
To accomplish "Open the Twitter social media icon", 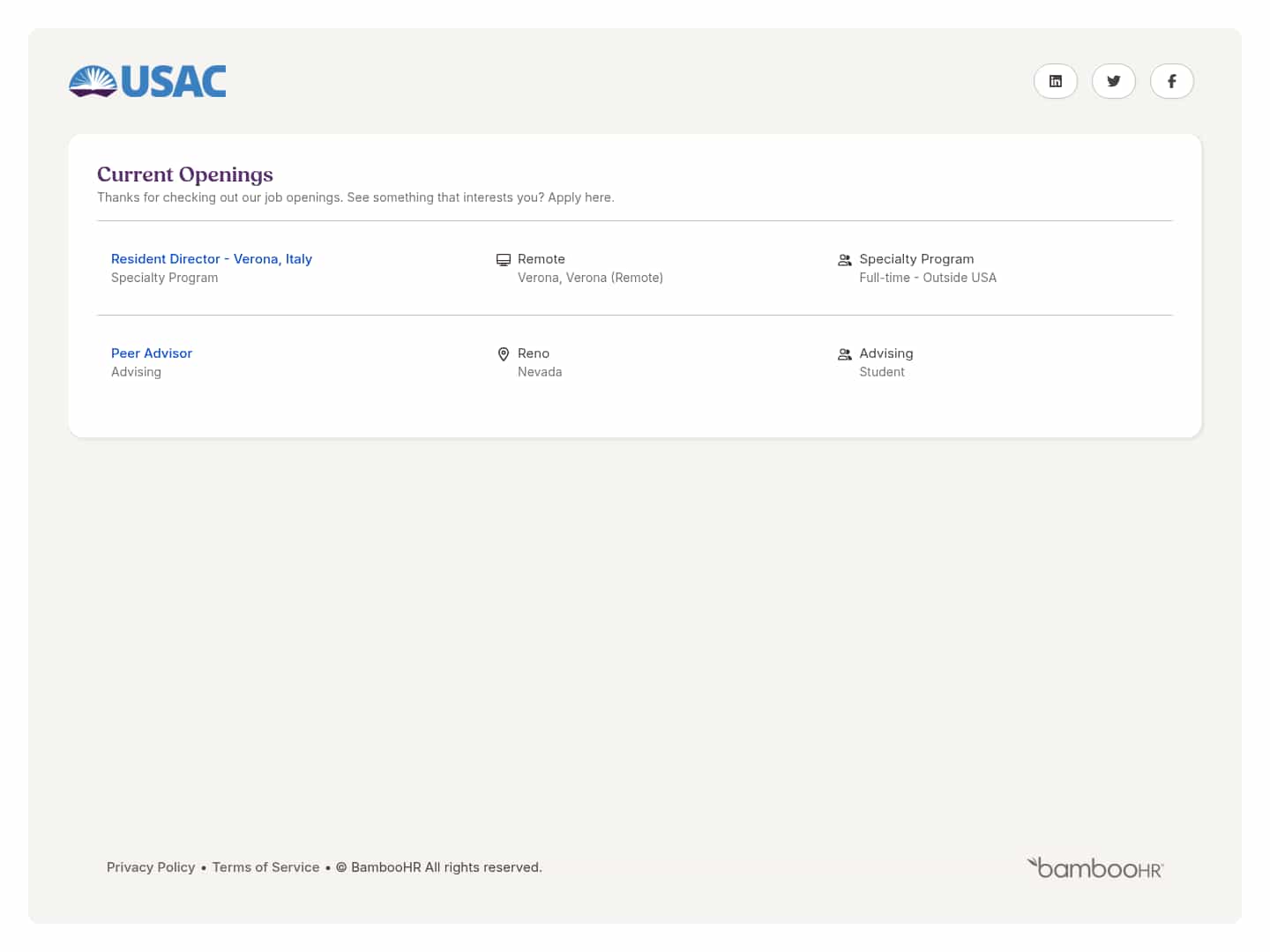I will pos(1113,81).
